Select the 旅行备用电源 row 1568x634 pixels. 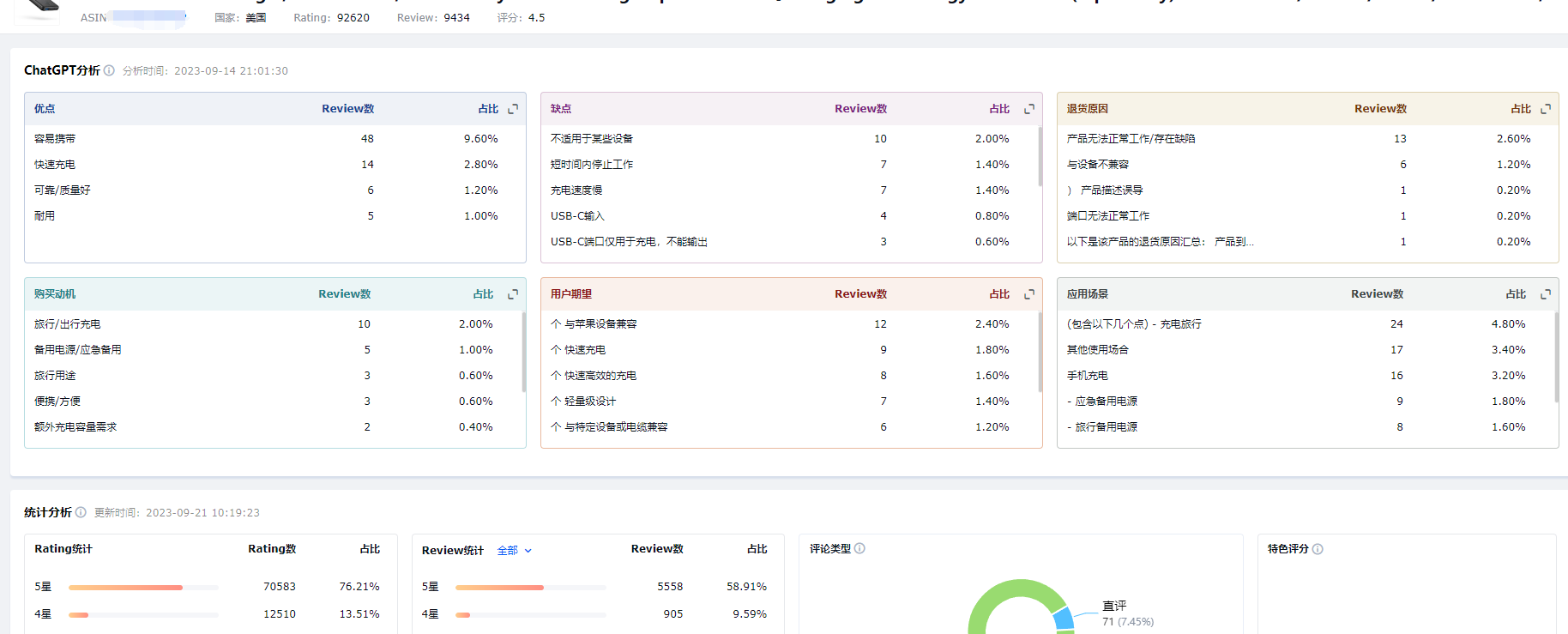click(1306, 427)
